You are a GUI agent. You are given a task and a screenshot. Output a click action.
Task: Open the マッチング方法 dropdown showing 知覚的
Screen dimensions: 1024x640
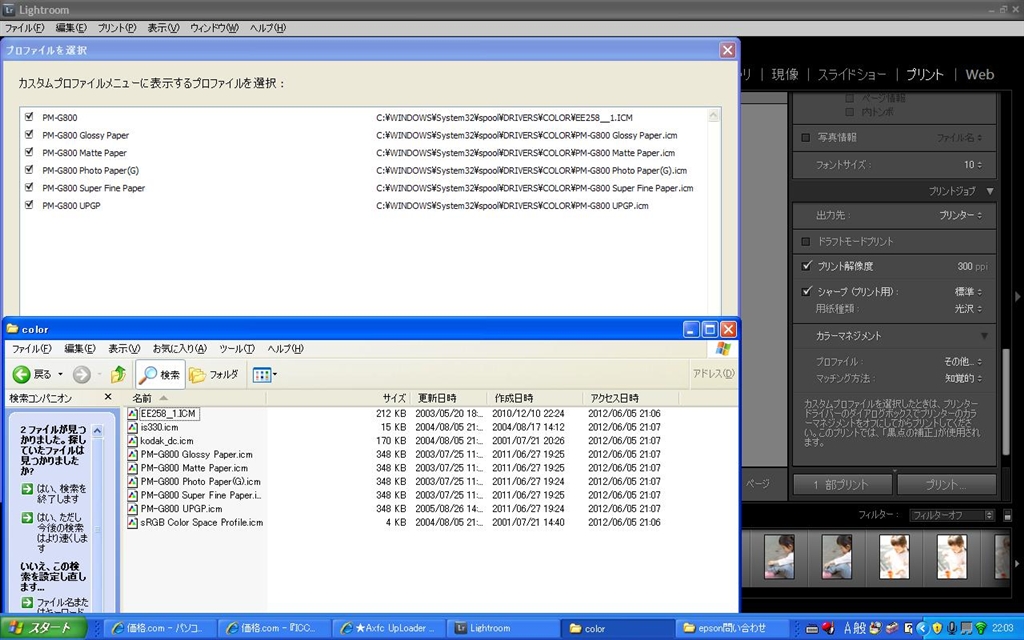(x=963, y=379)
